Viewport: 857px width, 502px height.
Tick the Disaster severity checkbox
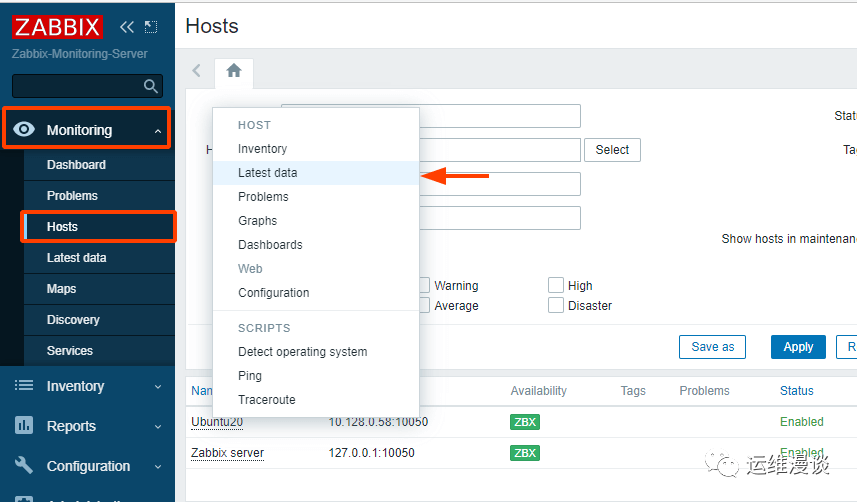tap(556, 305)
